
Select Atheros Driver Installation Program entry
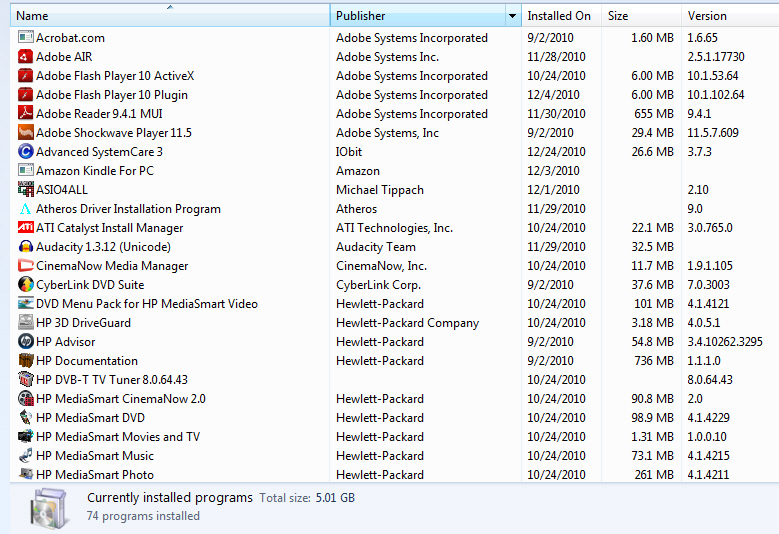pos(128,209)
